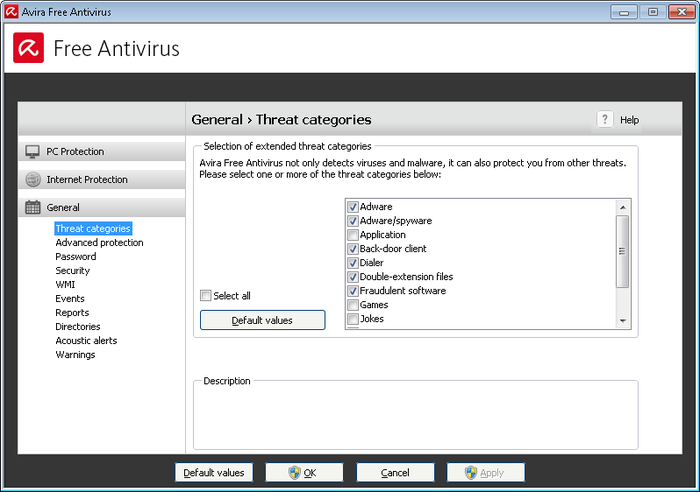The image size is (700, 492).
Task: Open the Reports settings
Action: 72,313
